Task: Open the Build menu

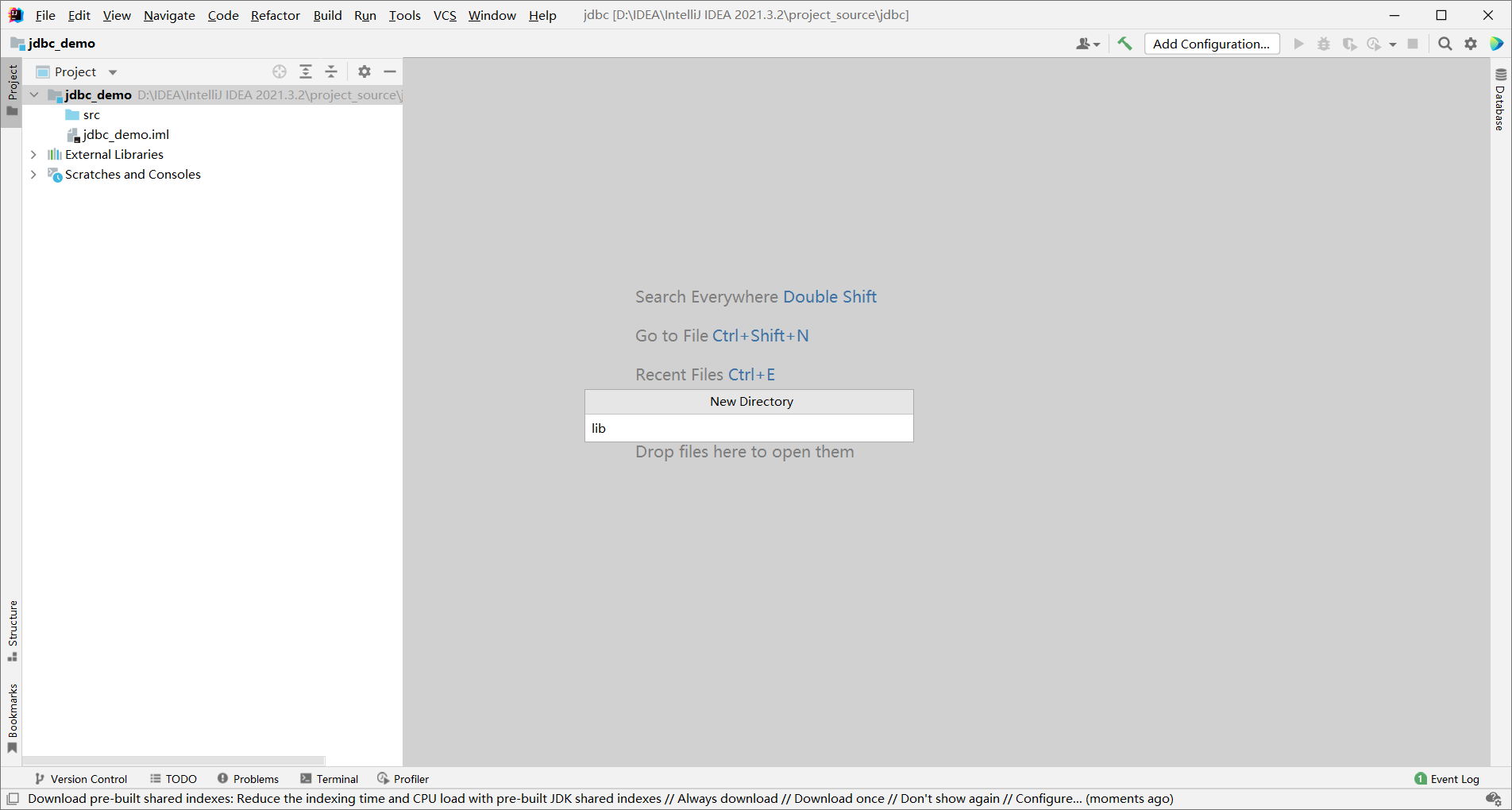Action: point(327,15)
